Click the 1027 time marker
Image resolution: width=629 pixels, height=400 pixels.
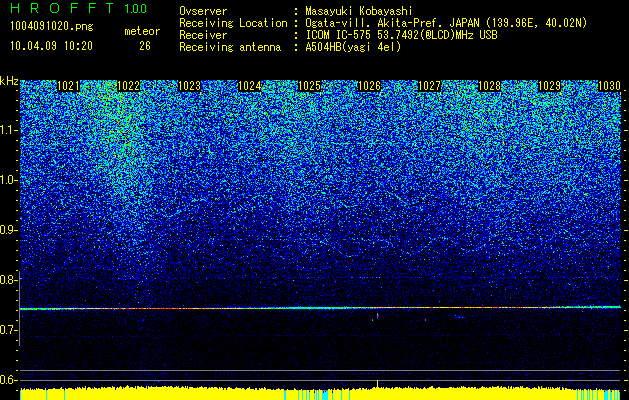coord(429,86)
